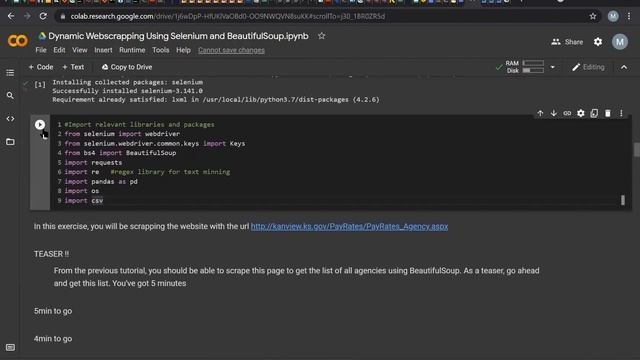Image resolution: width=640 pixels, height=360 pixels.
Task: Click Copy to Drive button
Action: pyautogui.click(x=127, y=67)
